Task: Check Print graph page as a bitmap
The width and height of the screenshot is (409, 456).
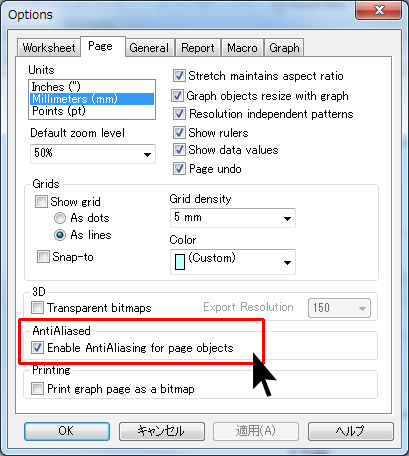Action: click(37, 389)
